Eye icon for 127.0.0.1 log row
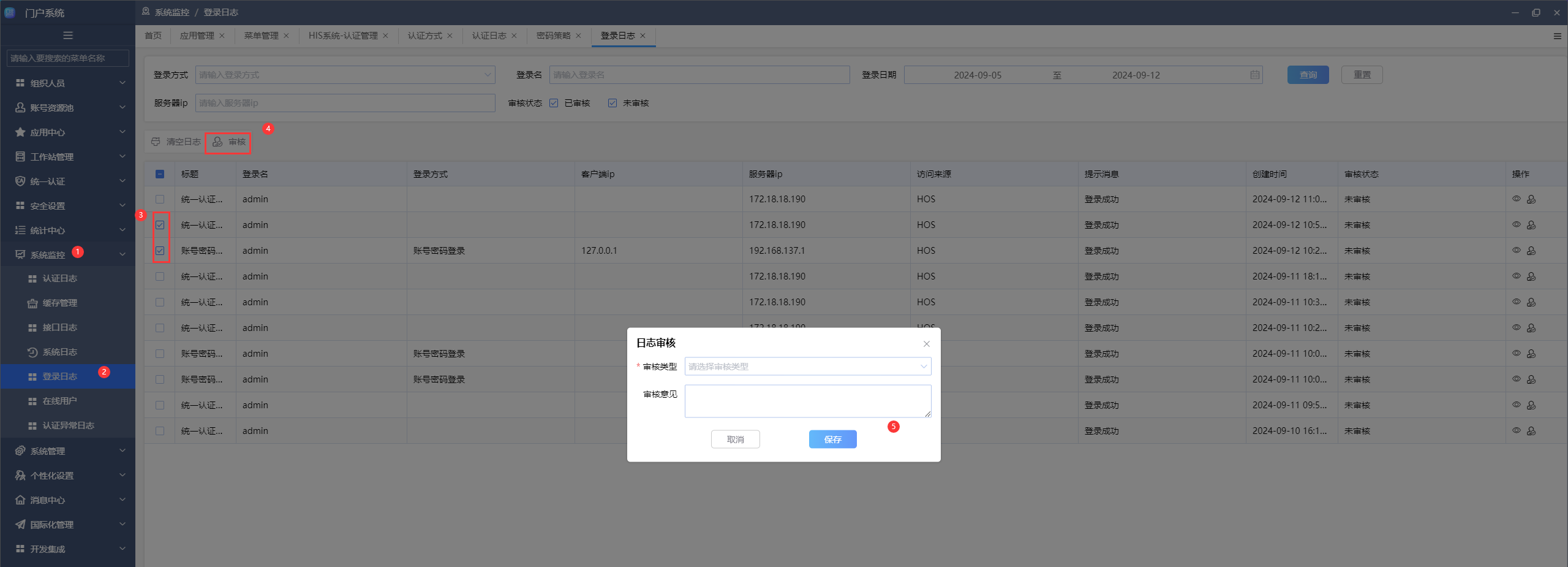 [x=1517, y=251]
